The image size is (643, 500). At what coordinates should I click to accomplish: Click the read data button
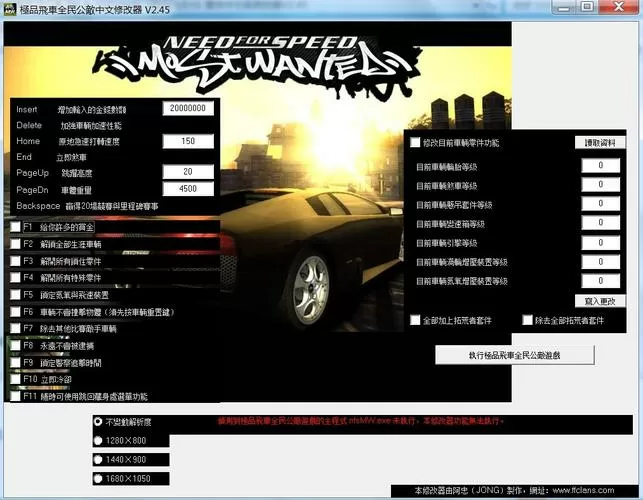coord(600,142)
